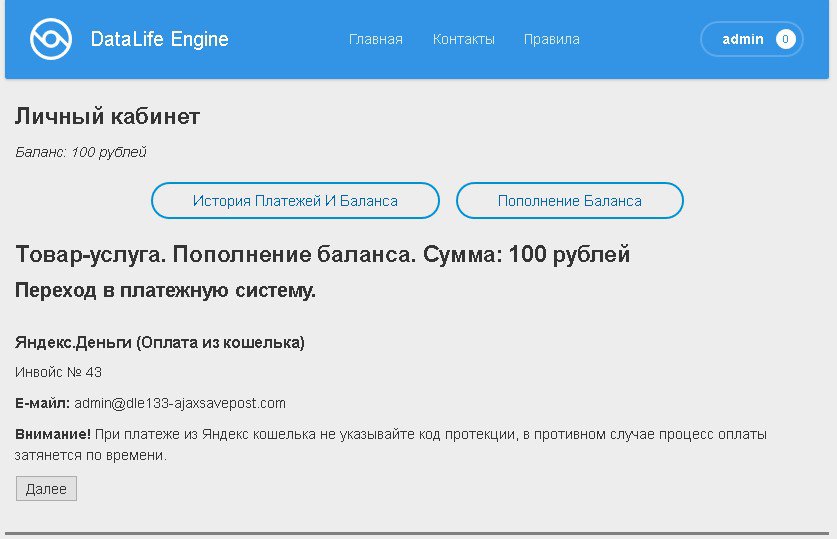This screenshot has width=837, height=539.
Task: Open the DataLife Engine title link
Action: pyautogui.click(x=160, y=39)
